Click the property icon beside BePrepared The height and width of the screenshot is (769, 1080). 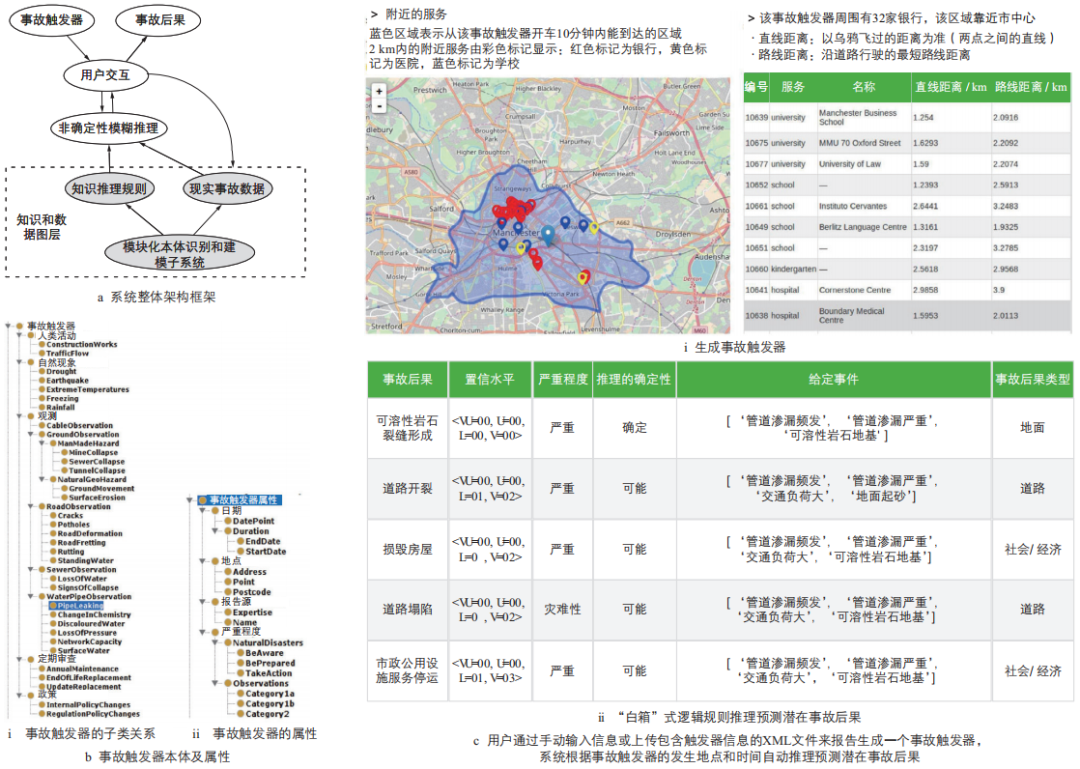[x=240, y=663]
